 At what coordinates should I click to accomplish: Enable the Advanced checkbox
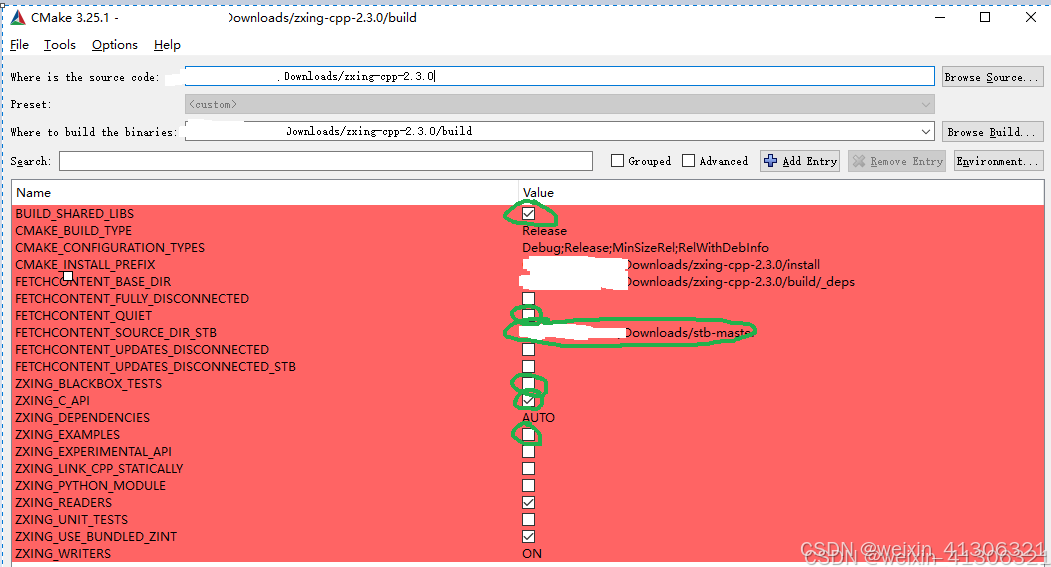pos(688,161)
